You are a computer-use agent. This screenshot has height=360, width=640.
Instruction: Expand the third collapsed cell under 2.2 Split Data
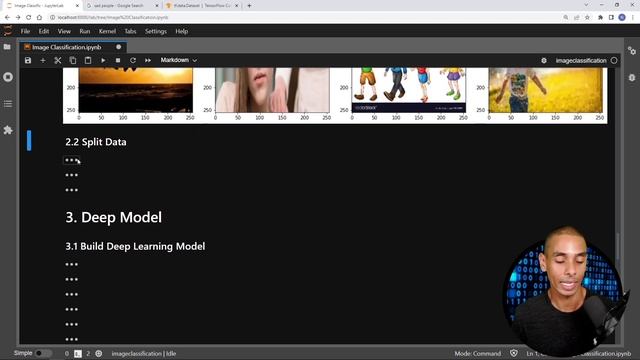pos(71,190)
